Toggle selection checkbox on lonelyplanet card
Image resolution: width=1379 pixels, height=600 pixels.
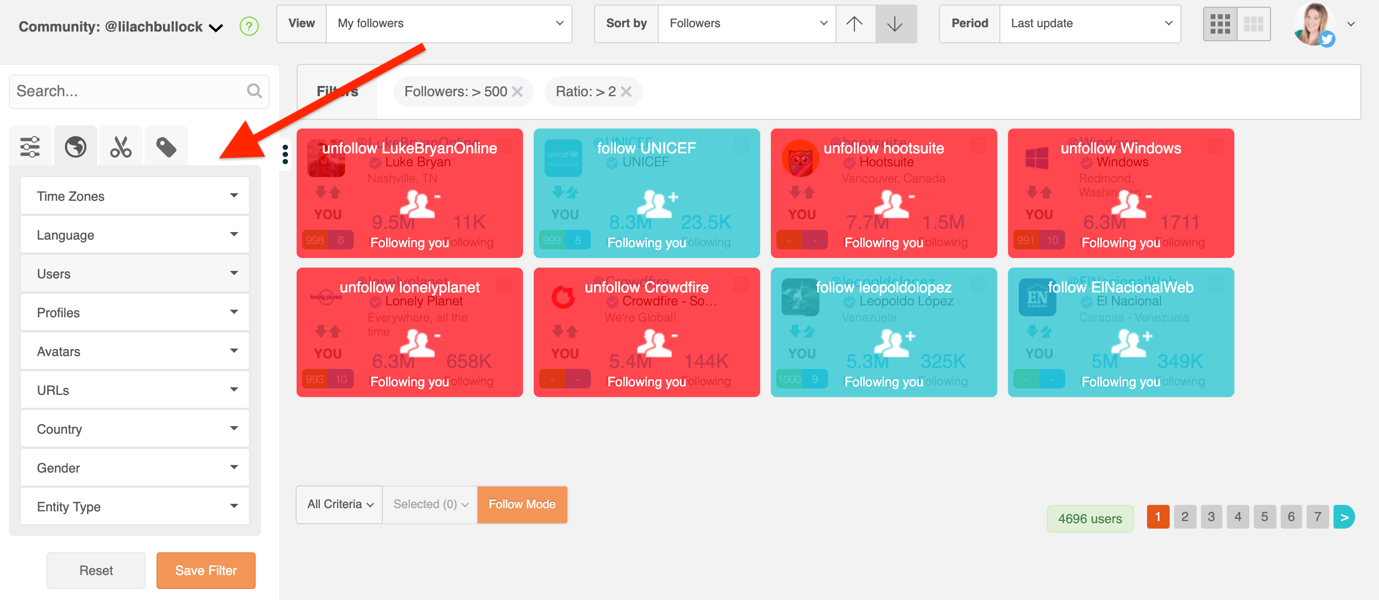coord(504,284)
